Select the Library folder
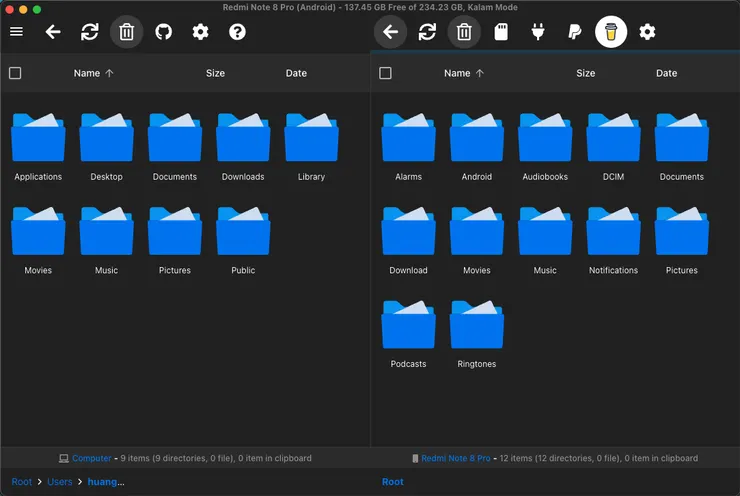 click(311, 147)
